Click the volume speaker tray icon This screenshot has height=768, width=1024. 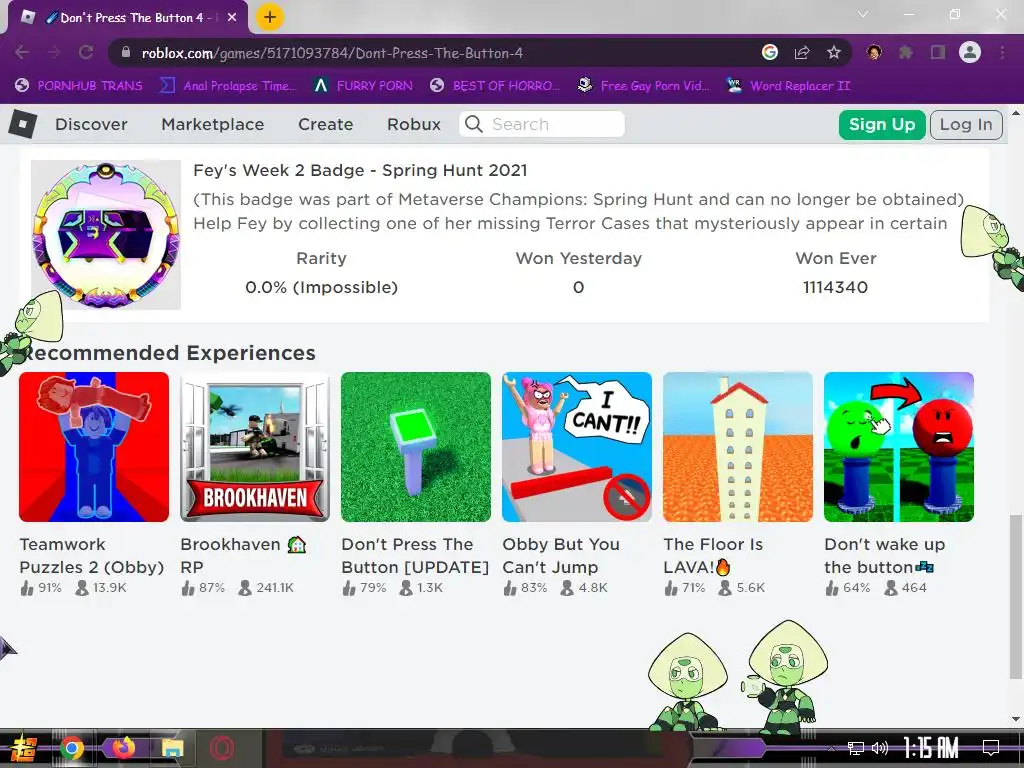pyautogui.click(x=880, y=748)
